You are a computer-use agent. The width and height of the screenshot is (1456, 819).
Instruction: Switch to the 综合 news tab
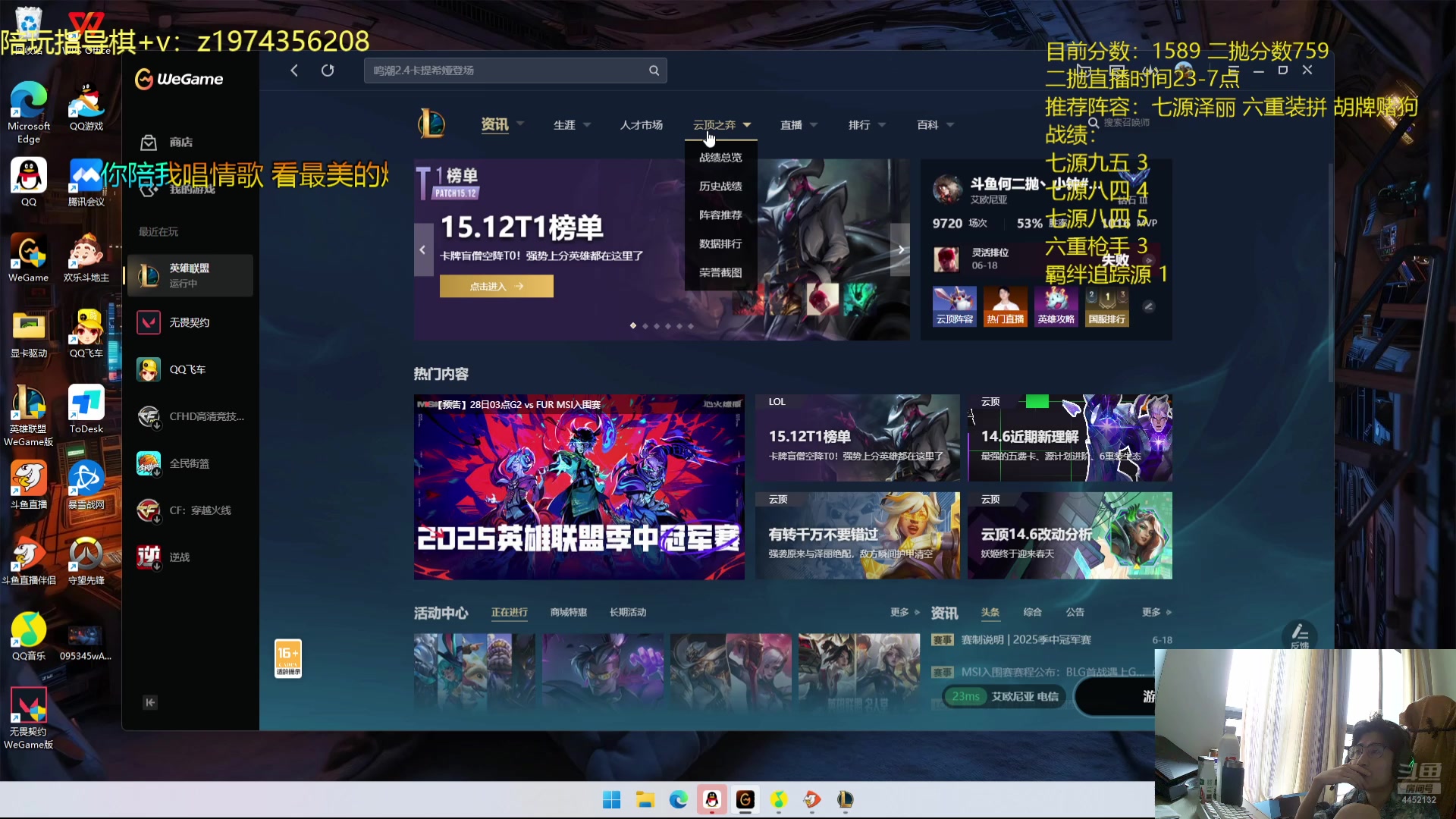pyautogui.click(x=1033, y=613)
